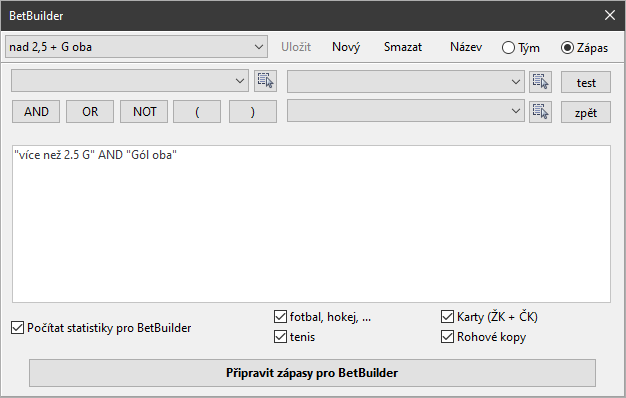The image size is (626, 398).
Task: Select the Zápas radio button
Action: (584, 48)
